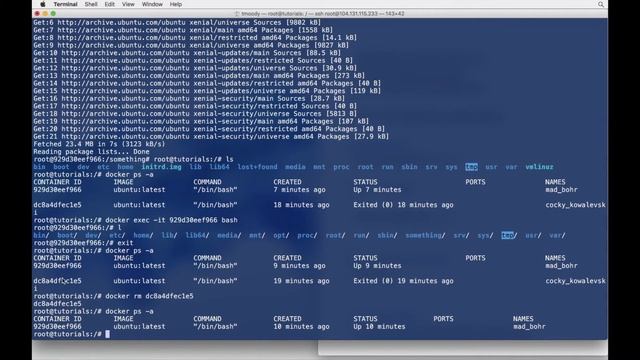Click the 'Fetched 23.4 MB in 7s' line
The image size is (640, 360).
99,144
